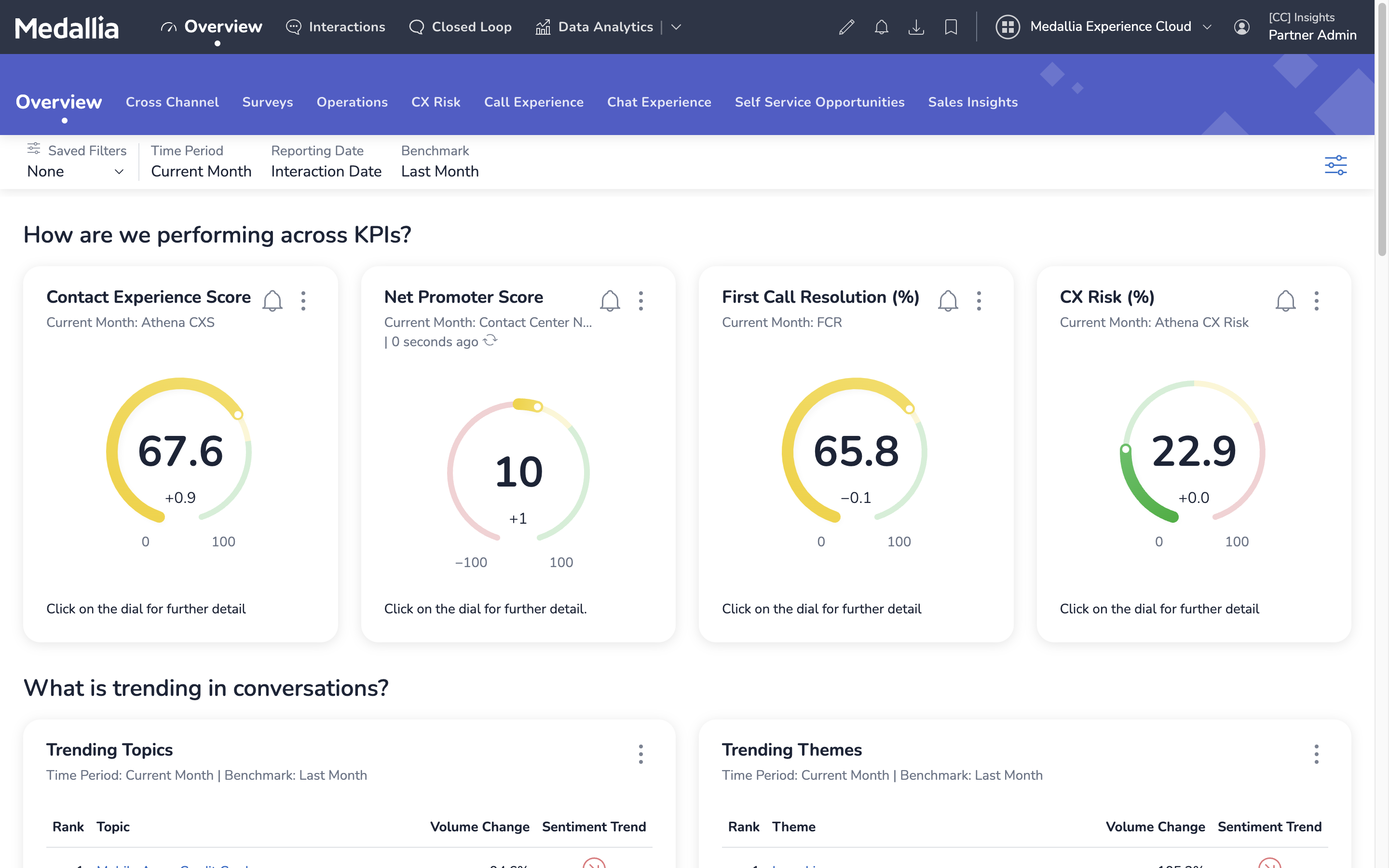Sort Trending Topics by Sentiment Trend header

click(x=594, y=826)
